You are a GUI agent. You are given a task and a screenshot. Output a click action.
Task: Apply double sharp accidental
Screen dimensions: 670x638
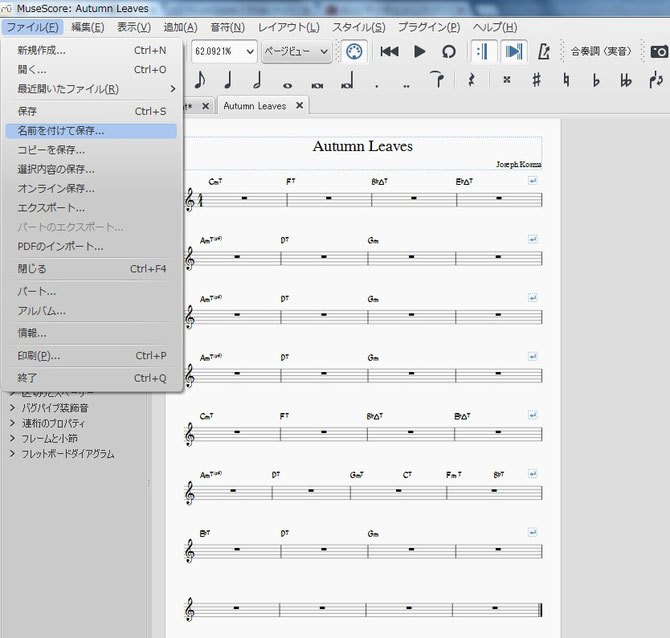[507, 80]
